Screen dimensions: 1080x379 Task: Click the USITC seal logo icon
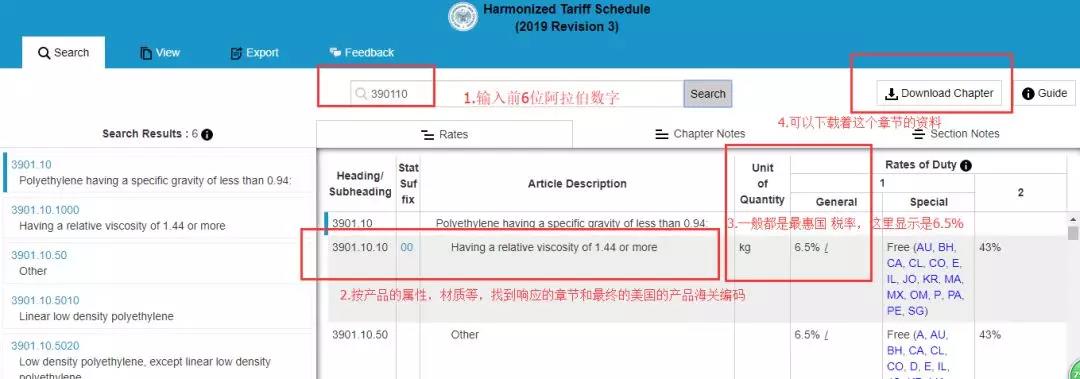463,17
